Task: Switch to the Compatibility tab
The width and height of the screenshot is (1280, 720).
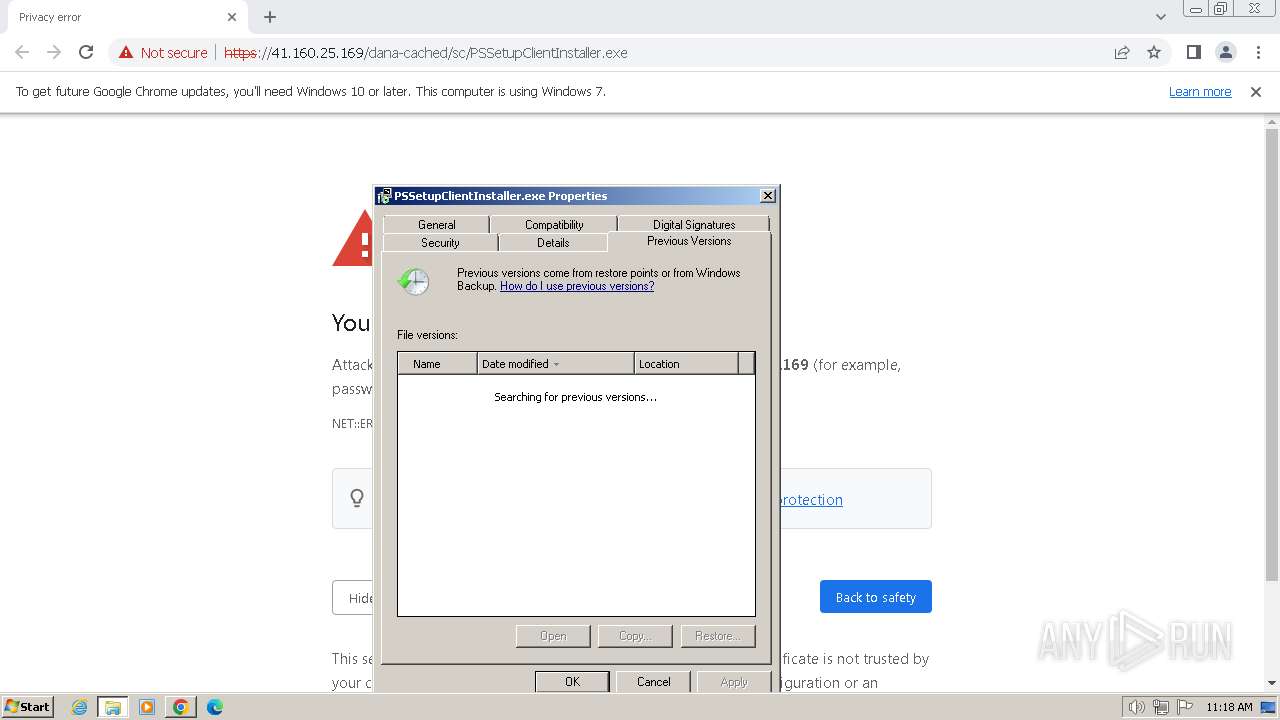Action: [x=553, y=225]
